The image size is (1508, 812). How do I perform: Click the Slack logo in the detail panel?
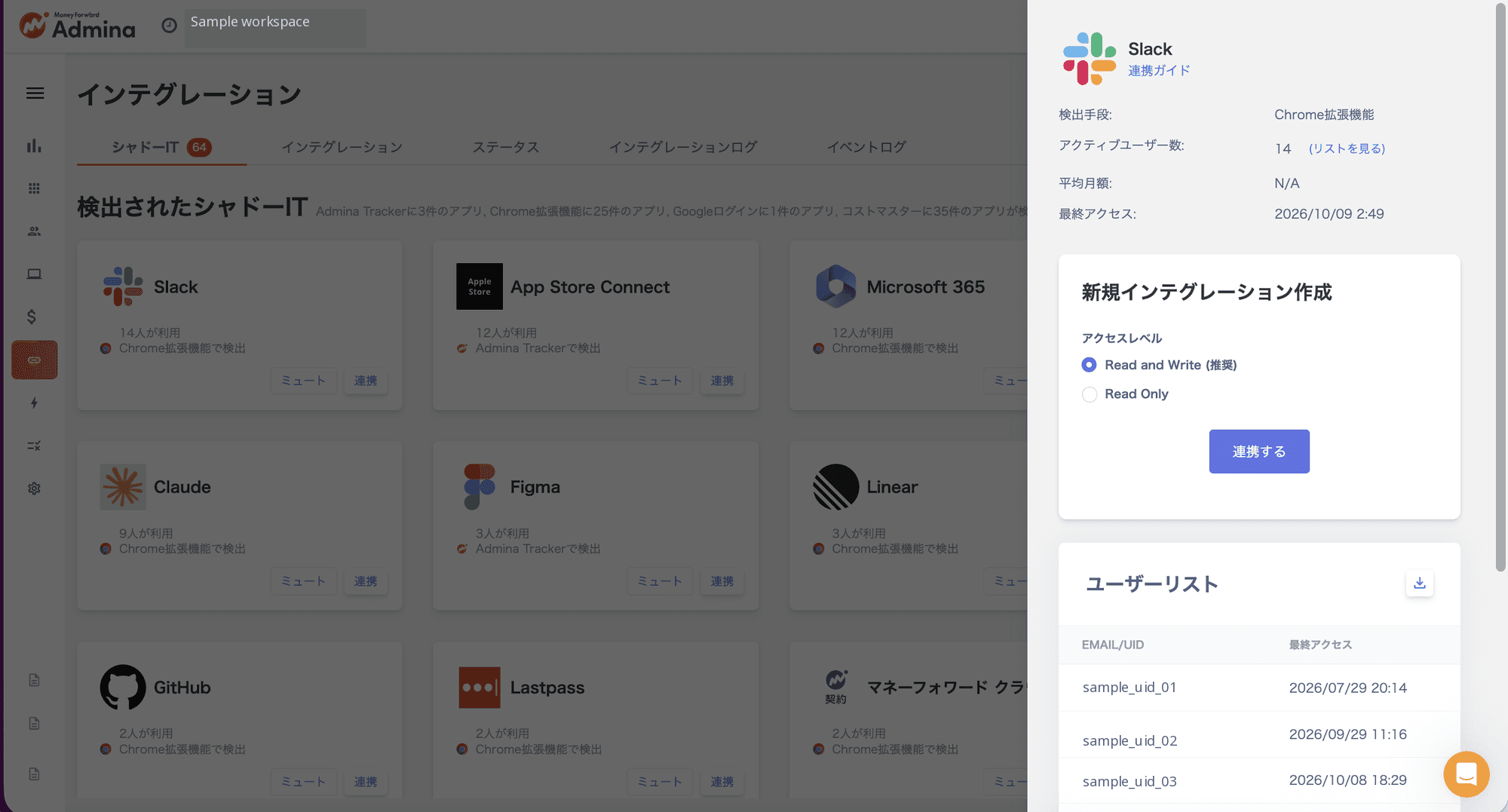[x=1089, y=59]
